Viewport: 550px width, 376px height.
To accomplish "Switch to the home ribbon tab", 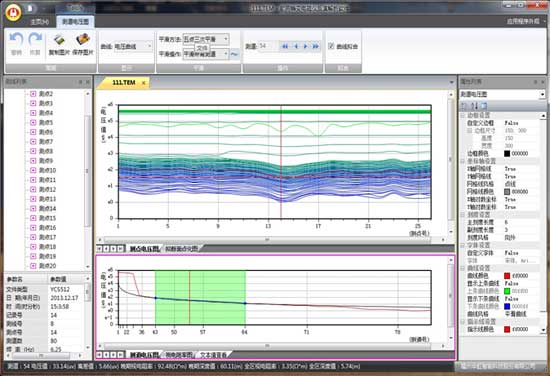I will pos(39,22).
